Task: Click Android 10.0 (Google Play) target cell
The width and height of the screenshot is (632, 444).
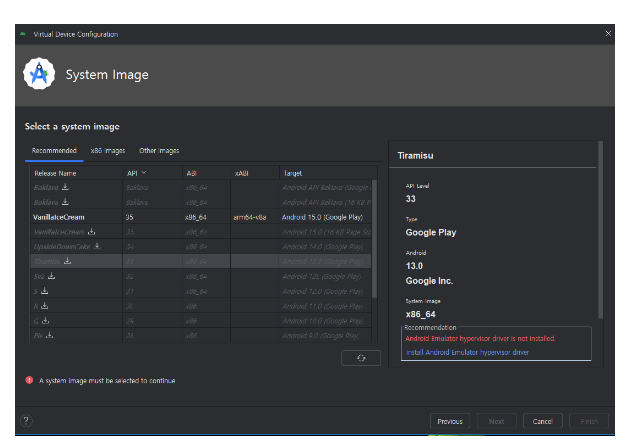Action: click(x=322, y=321)
